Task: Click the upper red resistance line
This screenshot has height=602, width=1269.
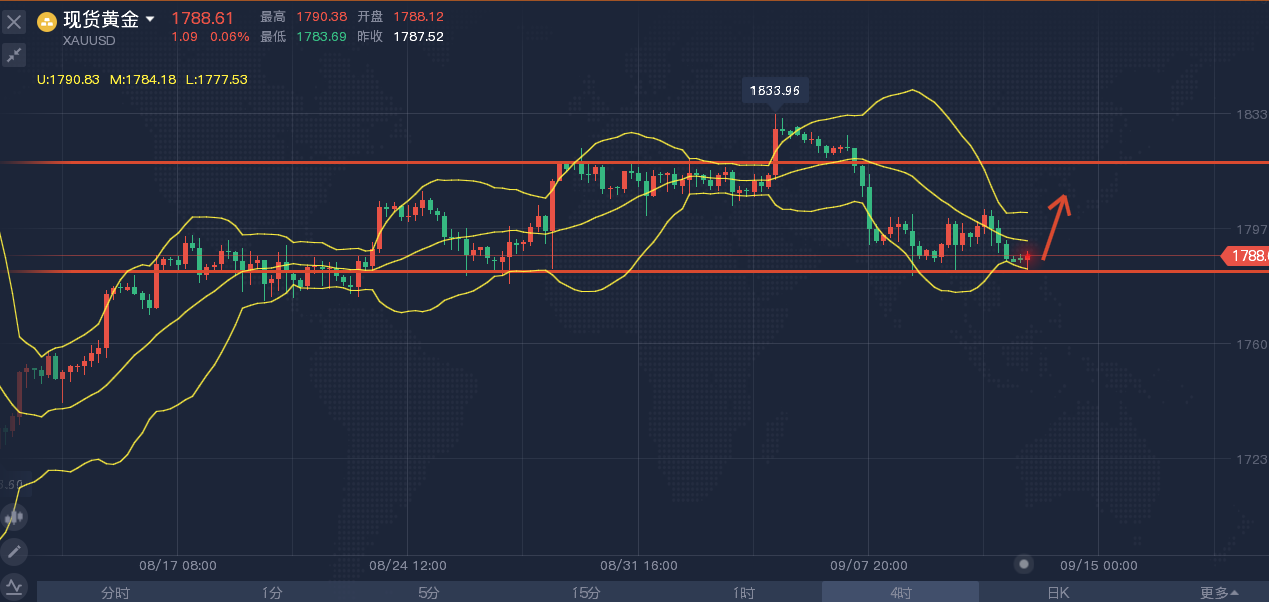Action: coord(634,162)
